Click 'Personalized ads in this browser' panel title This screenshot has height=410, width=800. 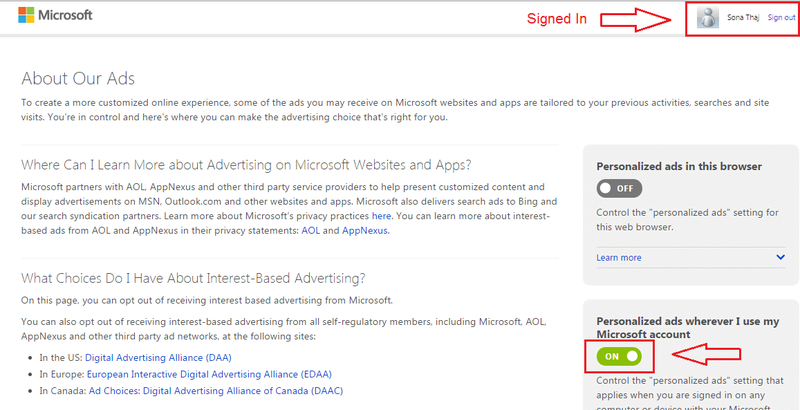pos(679,166)
